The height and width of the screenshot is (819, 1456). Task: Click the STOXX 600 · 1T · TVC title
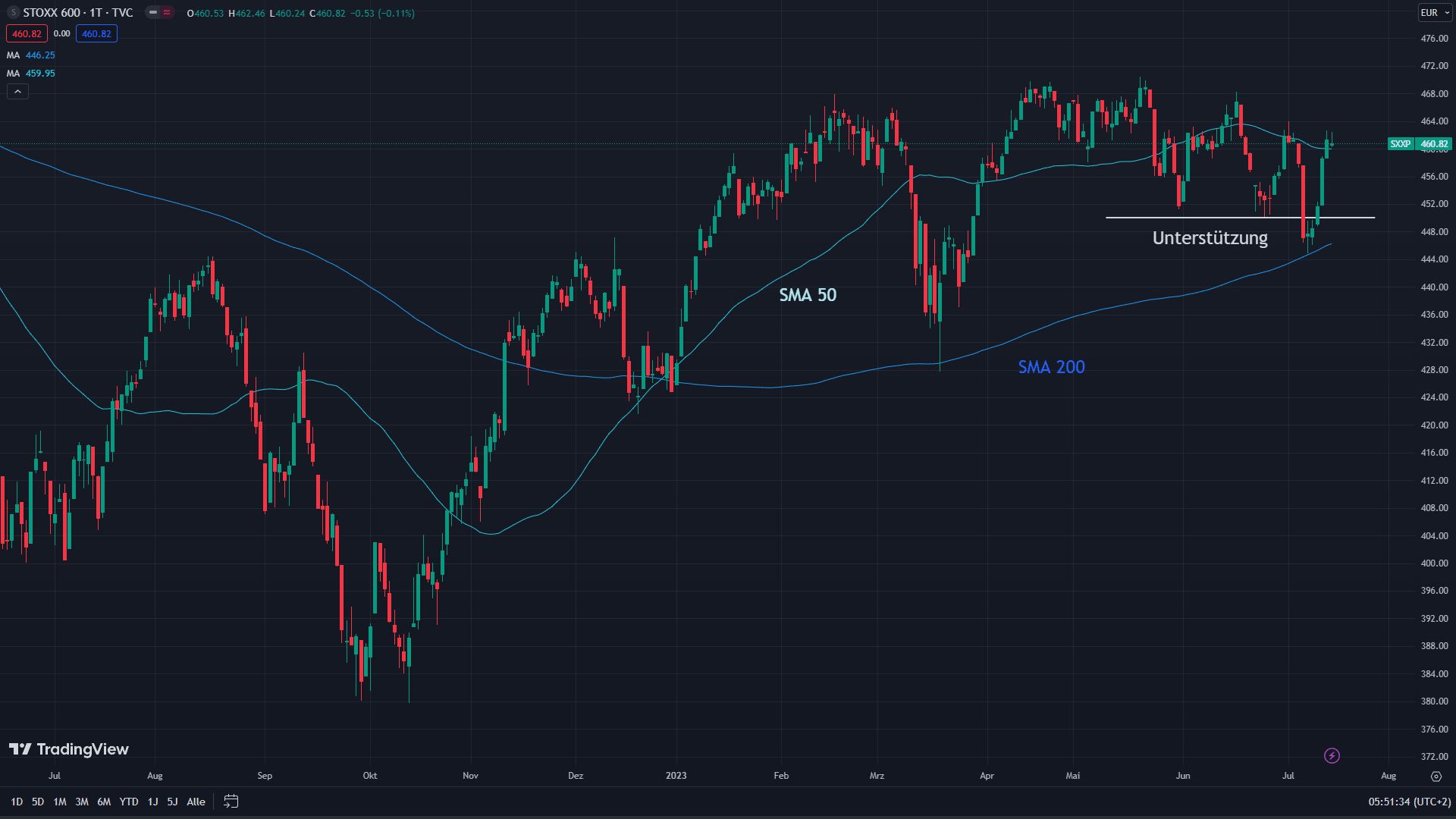click(x=78, y=13)
